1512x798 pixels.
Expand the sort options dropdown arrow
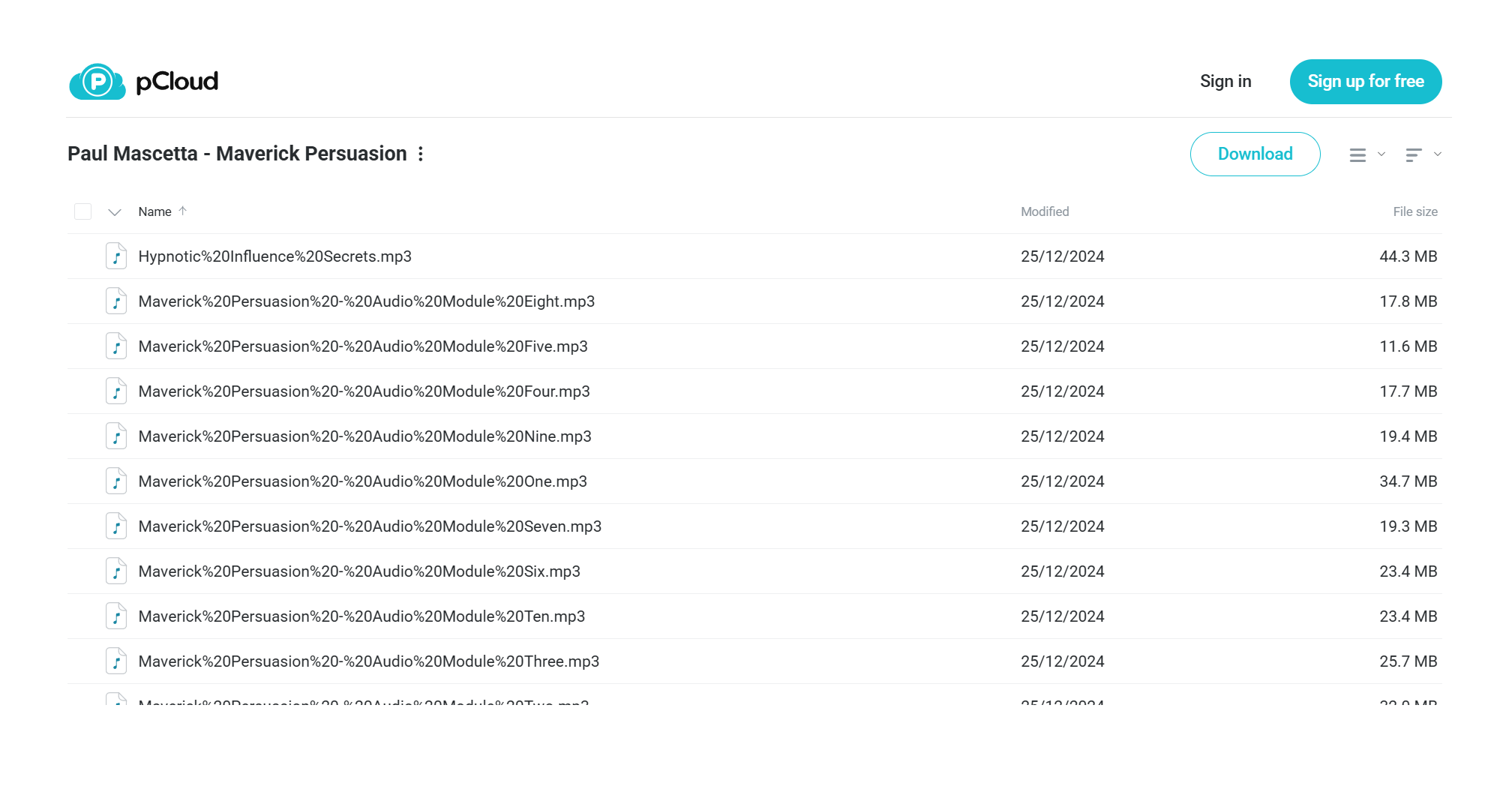click(1438, 154)
